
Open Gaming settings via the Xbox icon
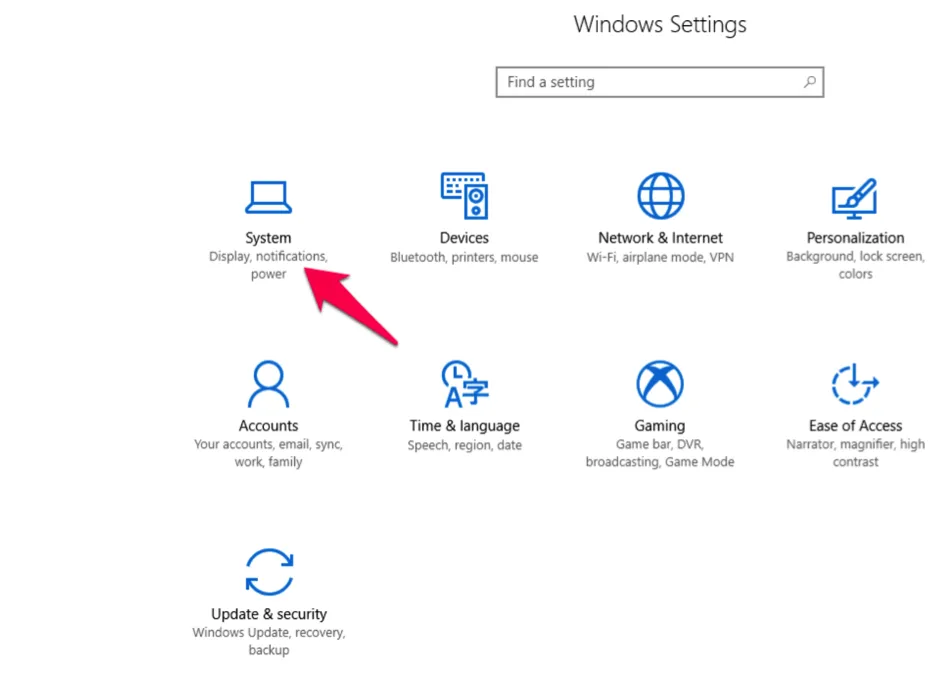(659, 383)
